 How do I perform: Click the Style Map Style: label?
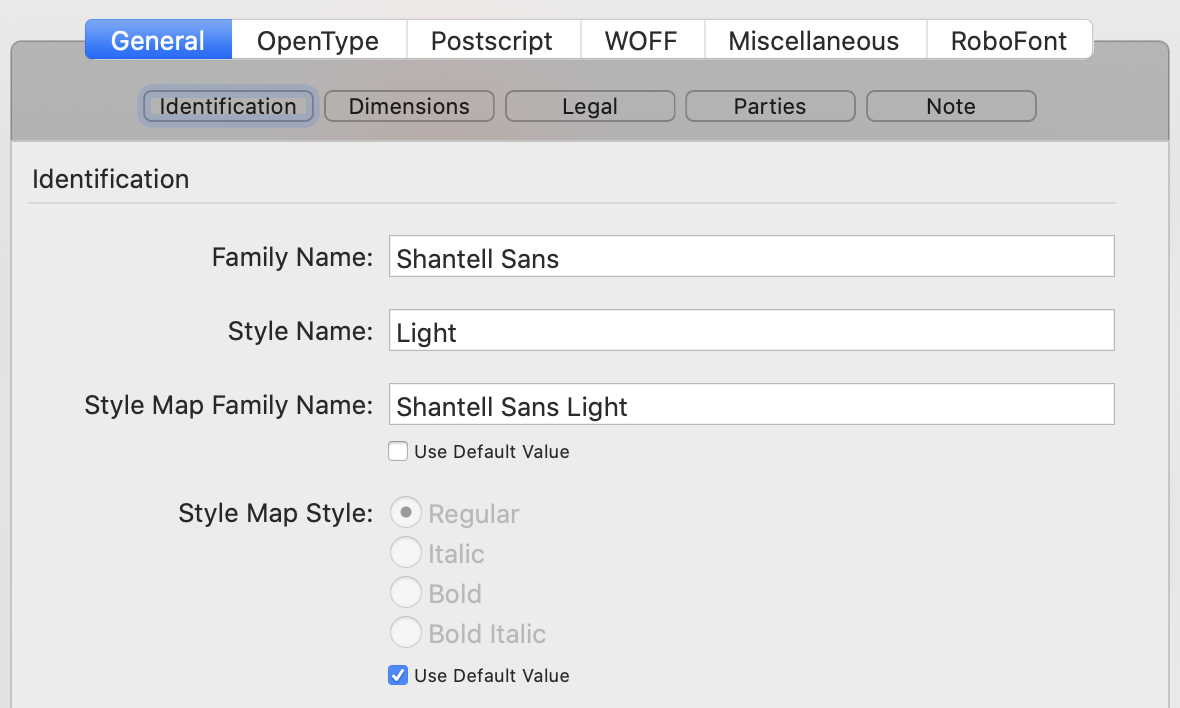click(275, 513)
